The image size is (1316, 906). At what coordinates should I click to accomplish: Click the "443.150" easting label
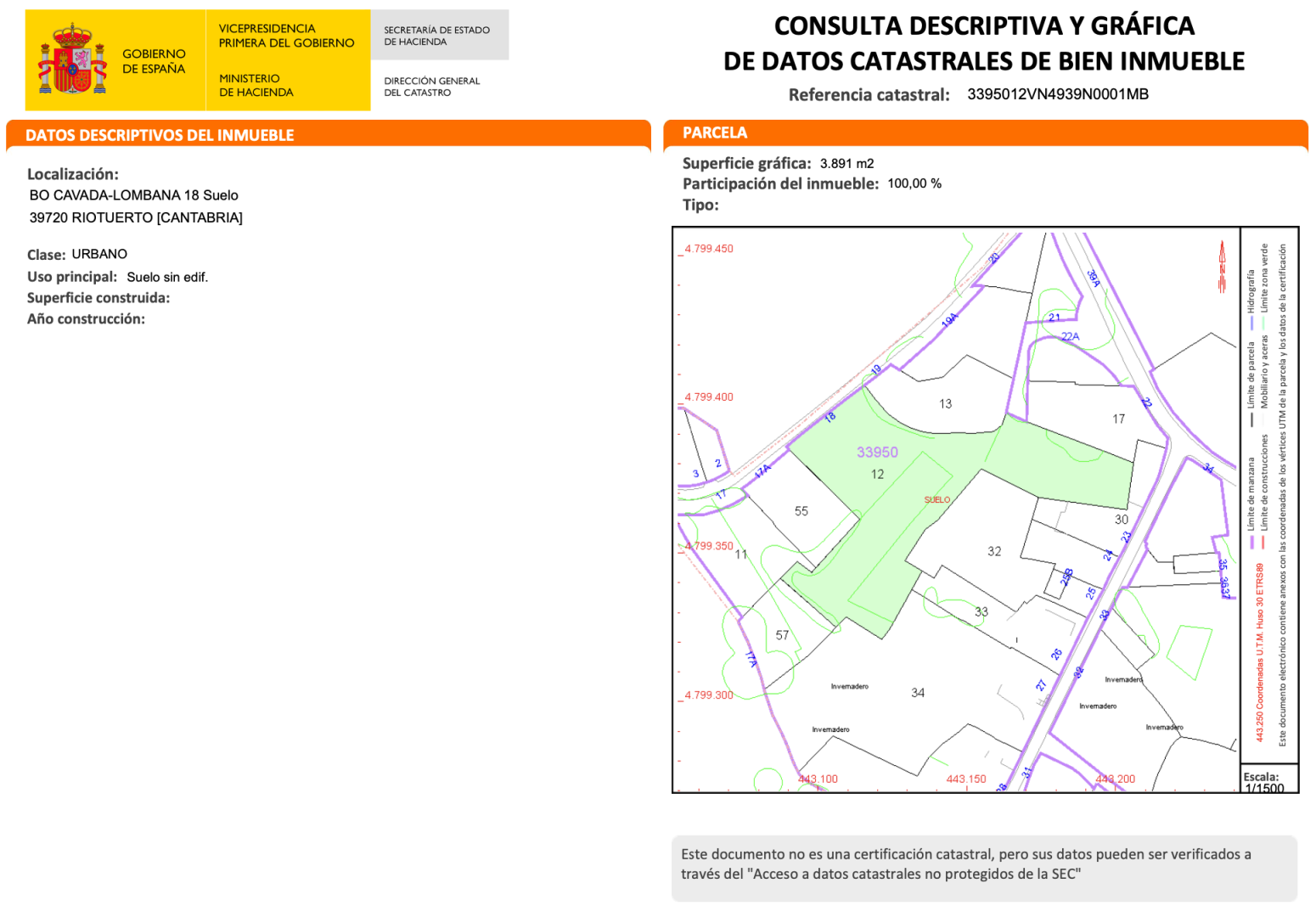pos(966,779)
